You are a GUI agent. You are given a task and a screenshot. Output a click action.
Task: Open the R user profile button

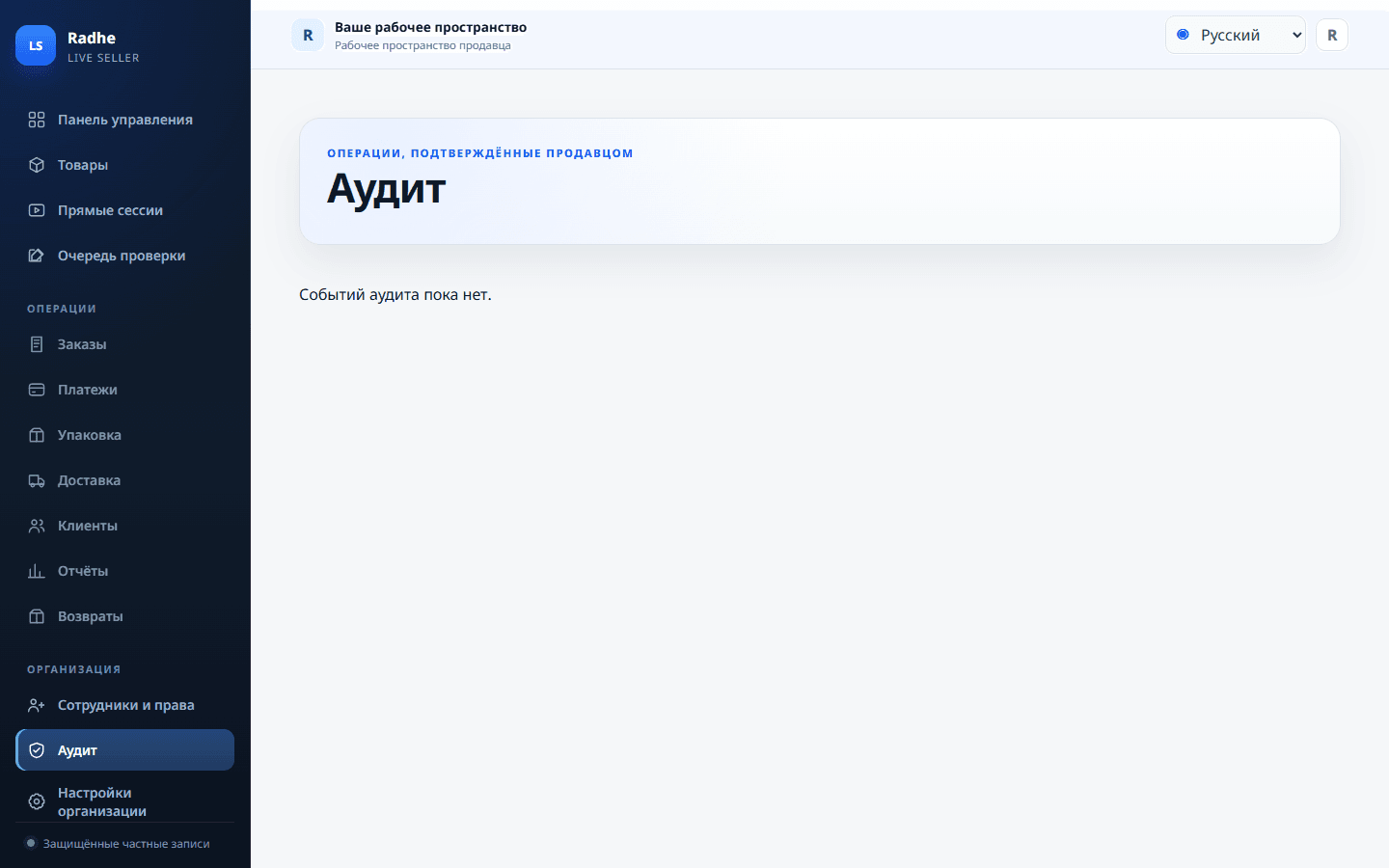[1332, 35]
